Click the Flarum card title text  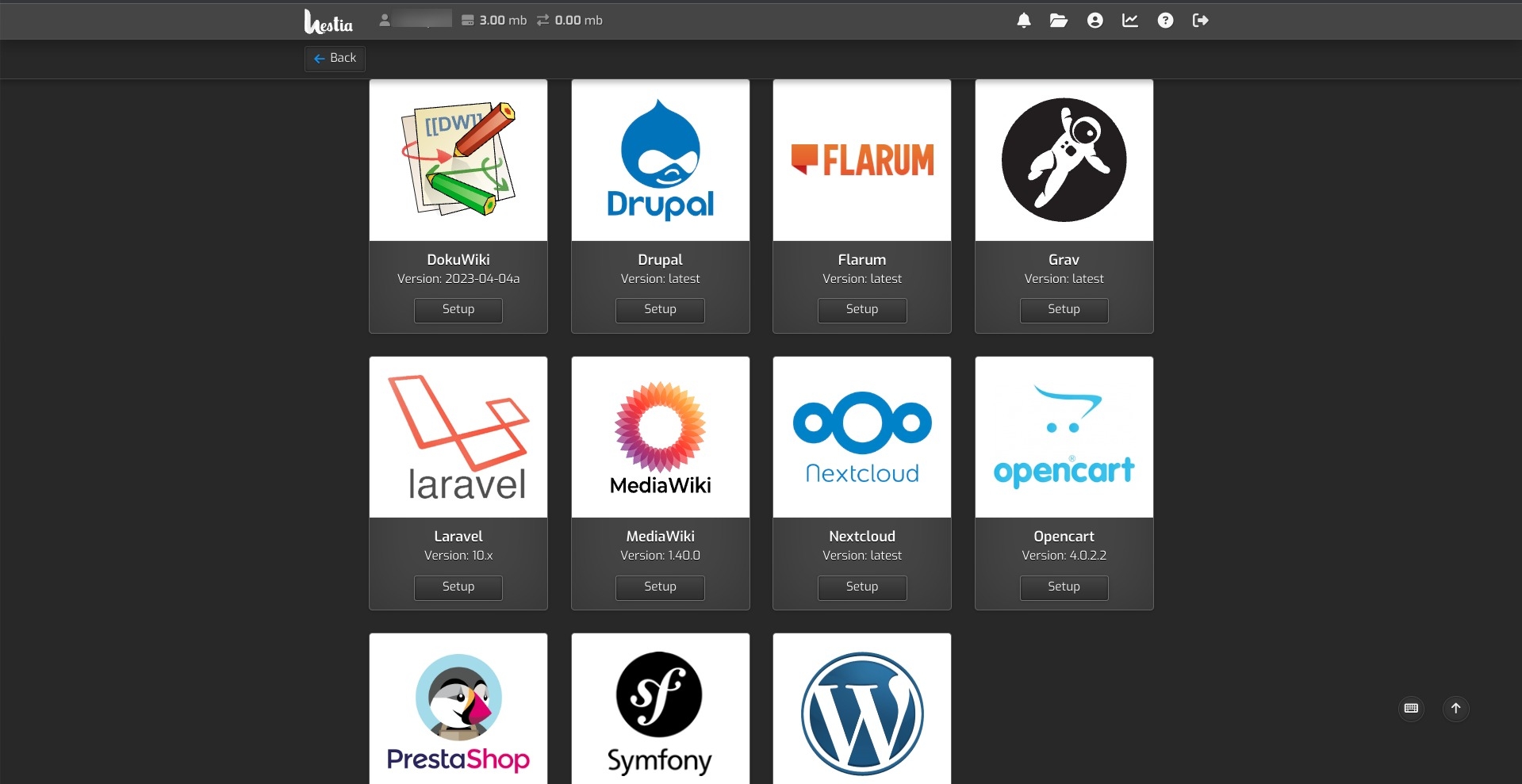pyautogui.click(x=862, y=259)
